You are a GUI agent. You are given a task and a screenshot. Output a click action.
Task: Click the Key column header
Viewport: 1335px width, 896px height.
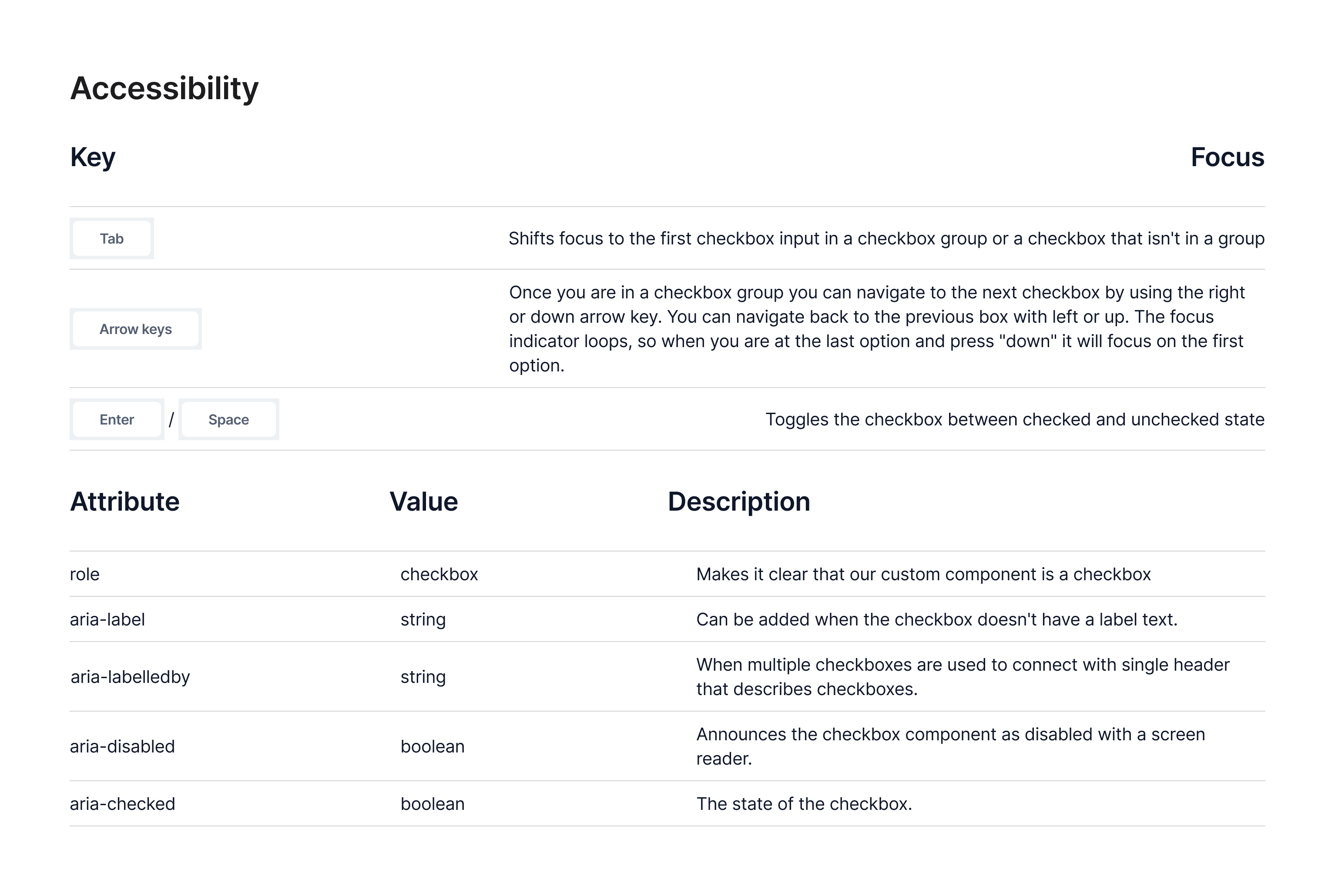93,157
